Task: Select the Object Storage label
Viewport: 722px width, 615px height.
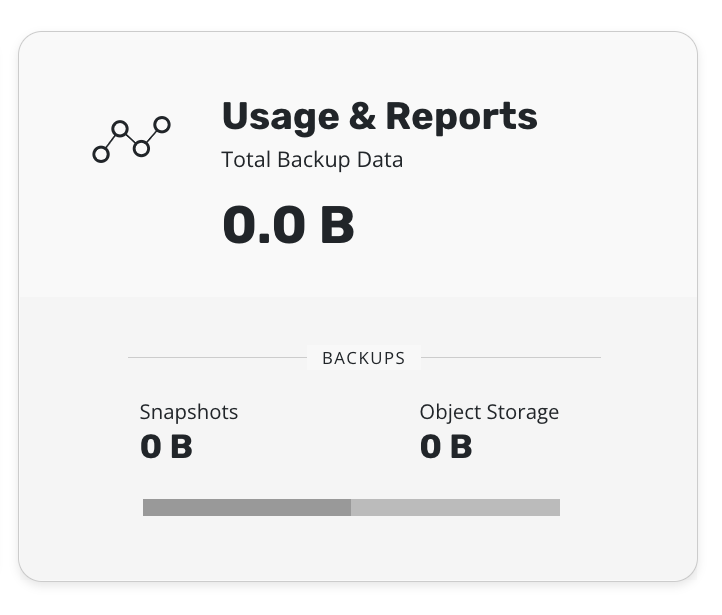Action: [489, 412]
